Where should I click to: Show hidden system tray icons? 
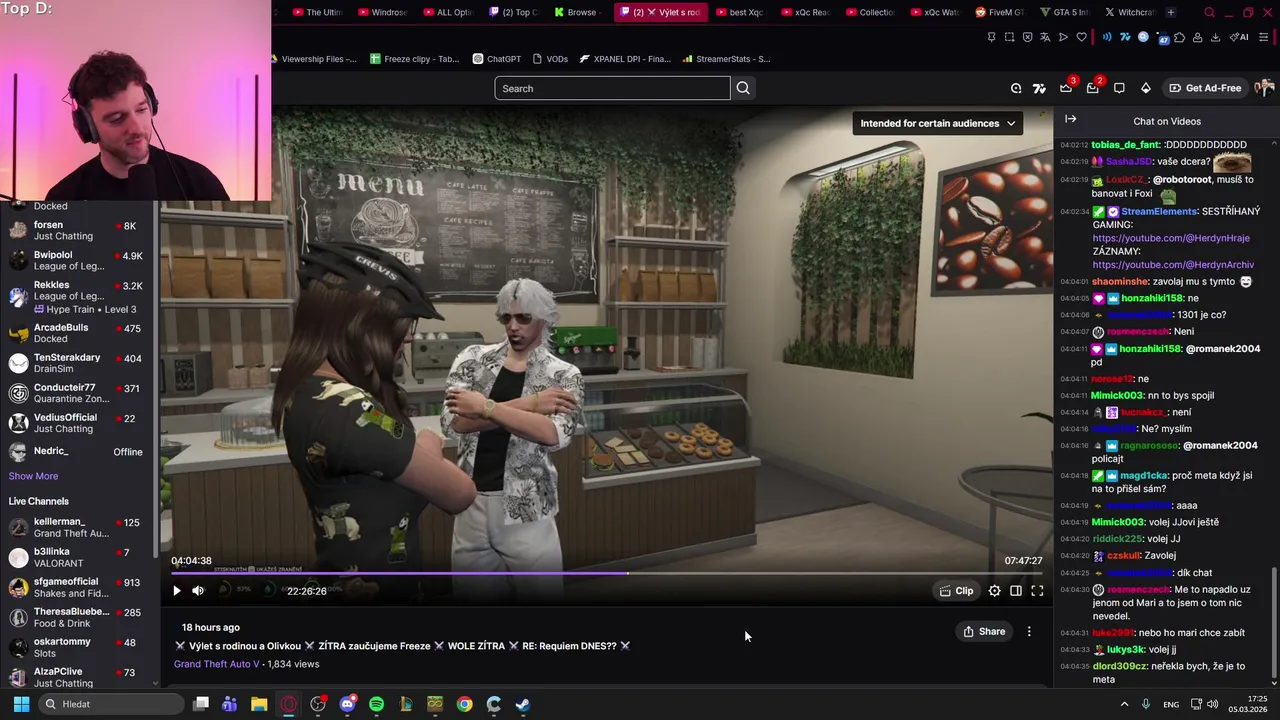(x=1124, y=704)
